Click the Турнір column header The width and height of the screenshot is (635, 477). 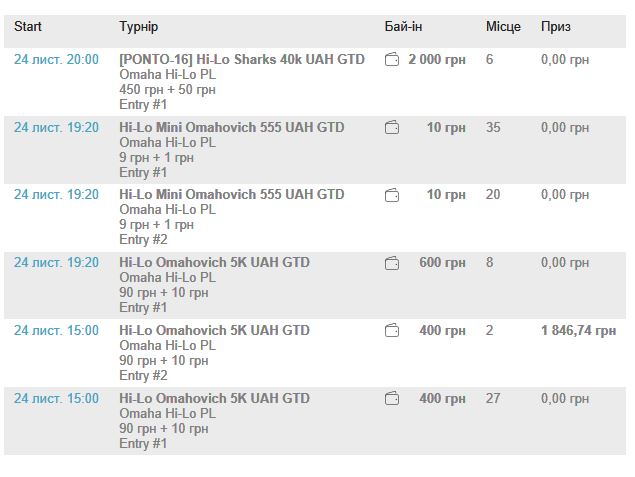138,26
